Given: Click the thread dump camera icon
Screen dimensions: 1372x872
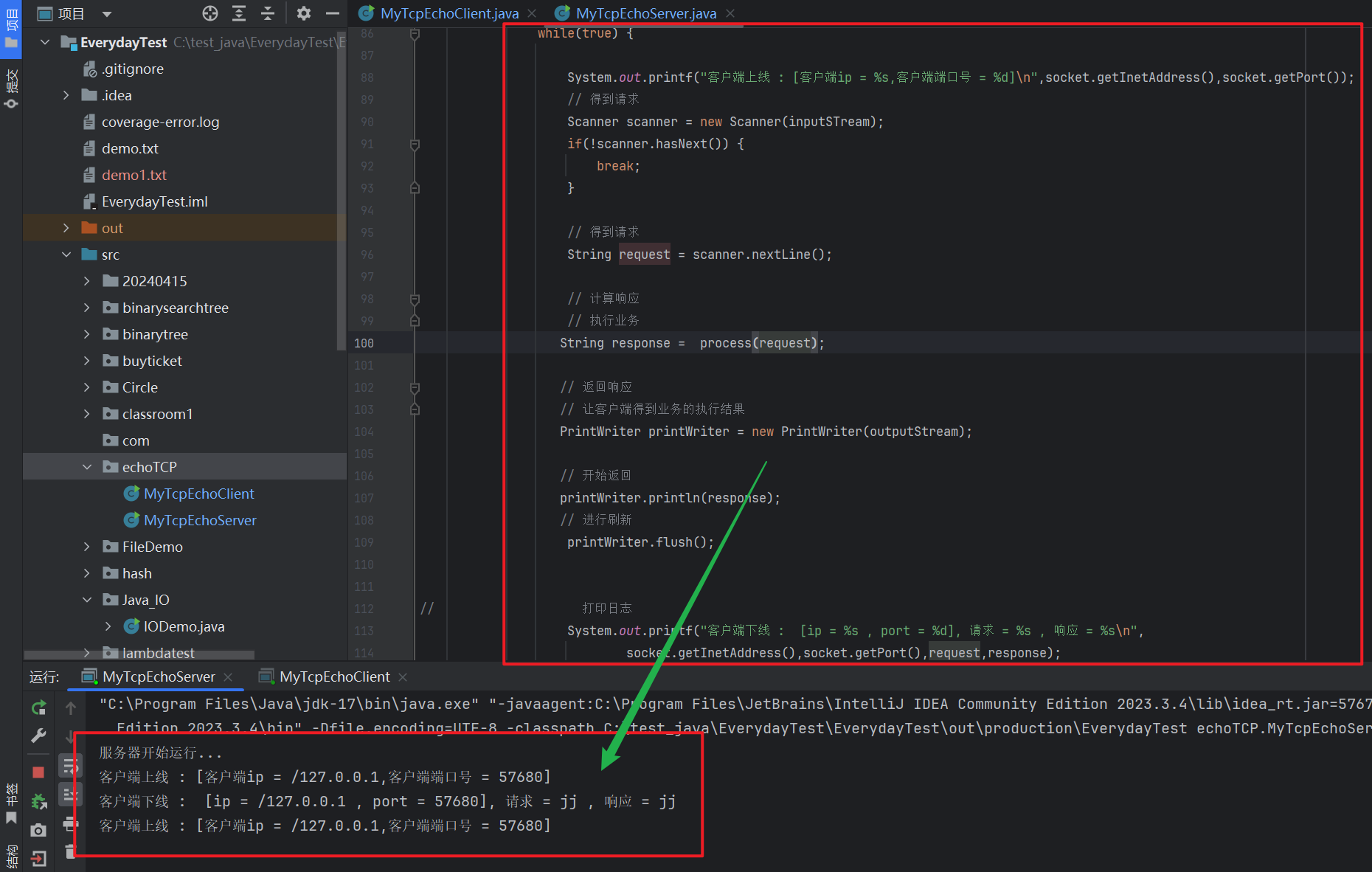Looking at the screenshot, I should (39, 831).
